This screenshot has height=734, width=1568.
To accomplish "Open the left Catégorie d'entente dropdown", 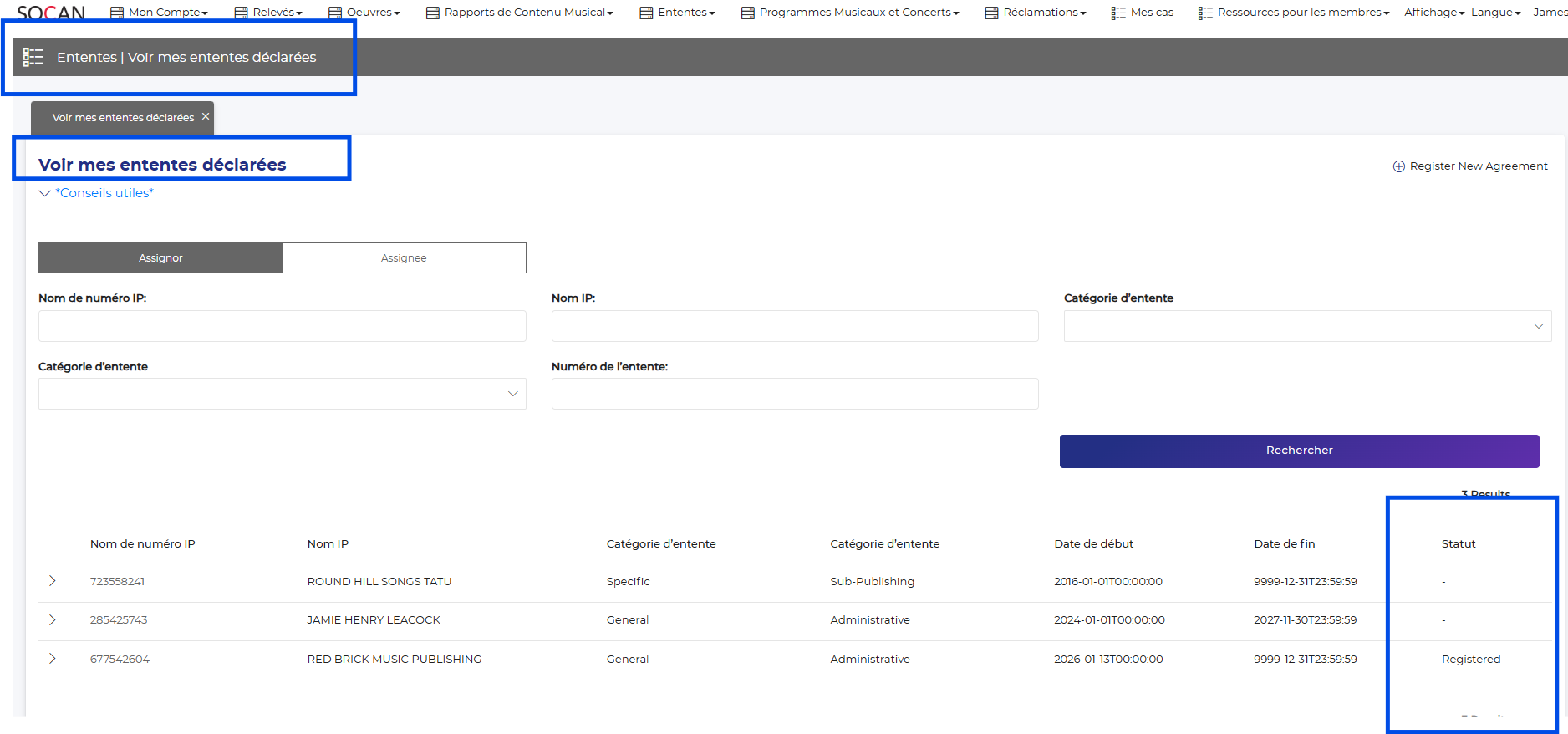I will 282,394.
